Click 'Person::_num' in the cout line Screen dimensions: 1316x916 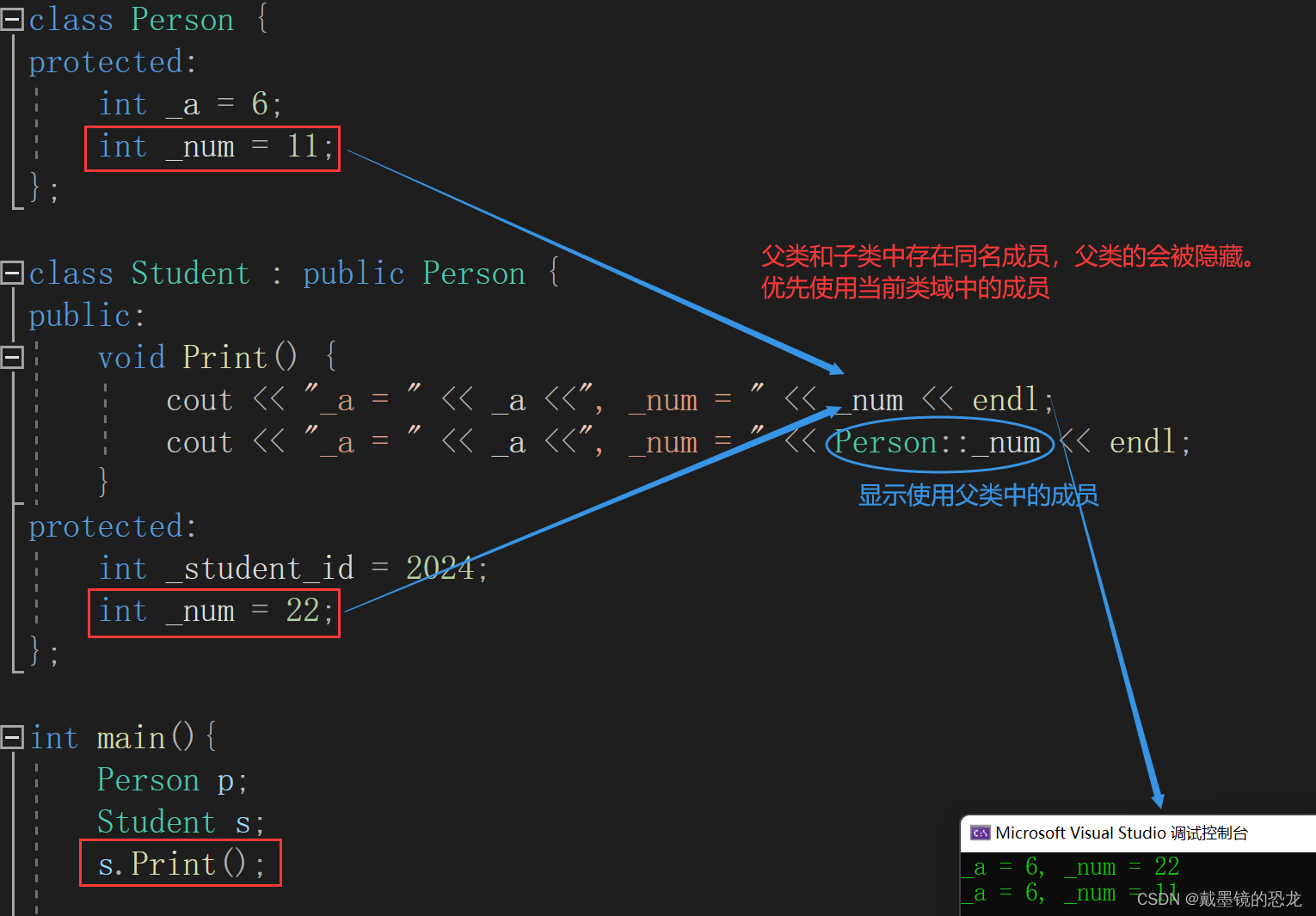938,442
